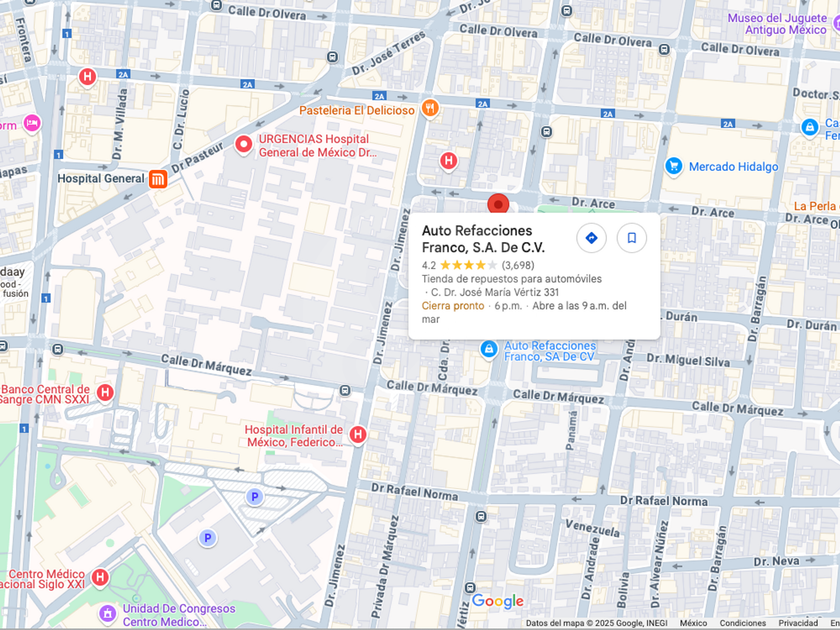Click the place title Auto Refacciones Franco, S.A. De C.V.
840x630 pixels.
click(x=483, y=239)
